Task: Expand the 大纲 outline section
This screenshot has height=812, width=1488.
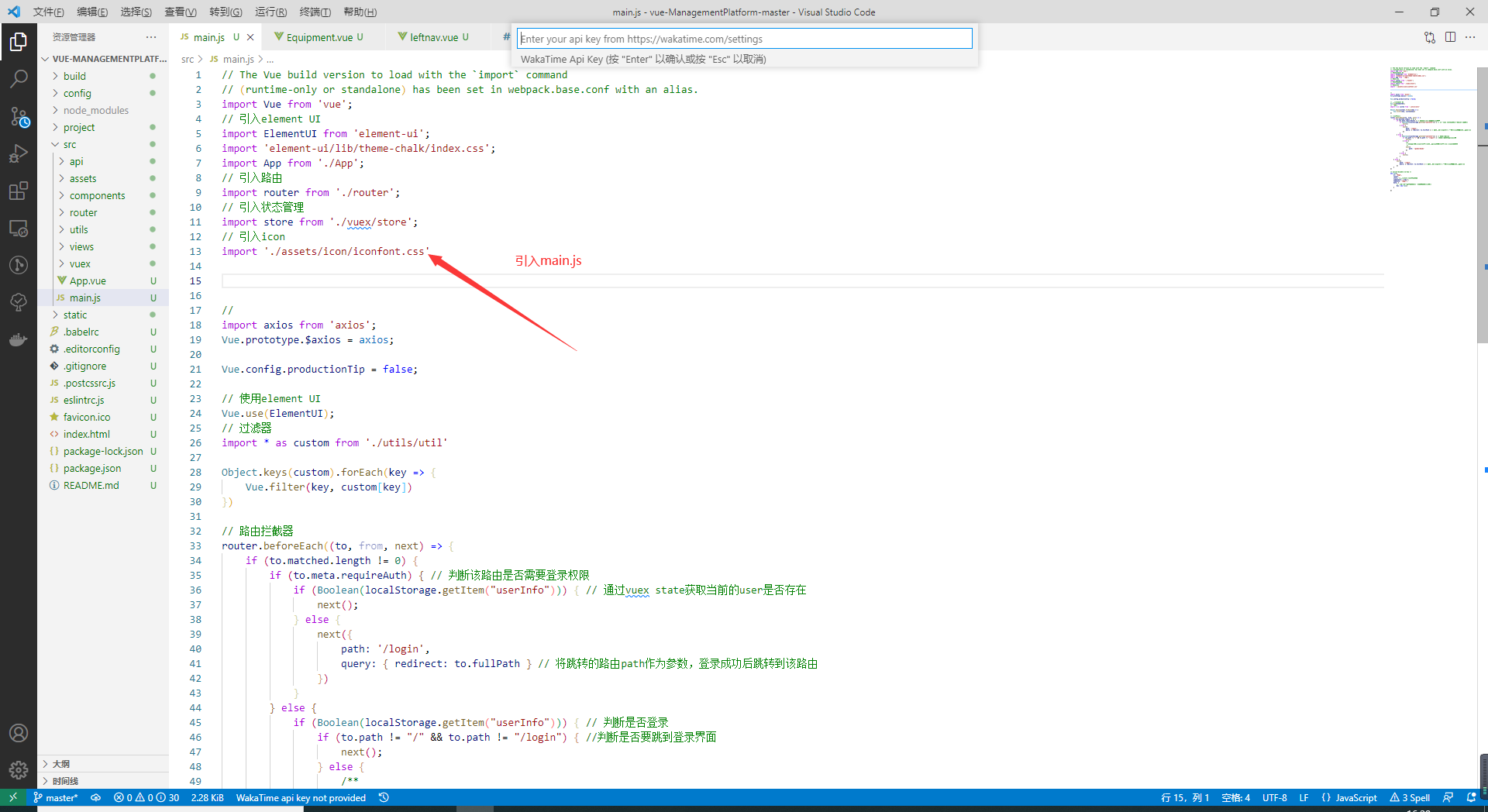Action: point(103,764)
